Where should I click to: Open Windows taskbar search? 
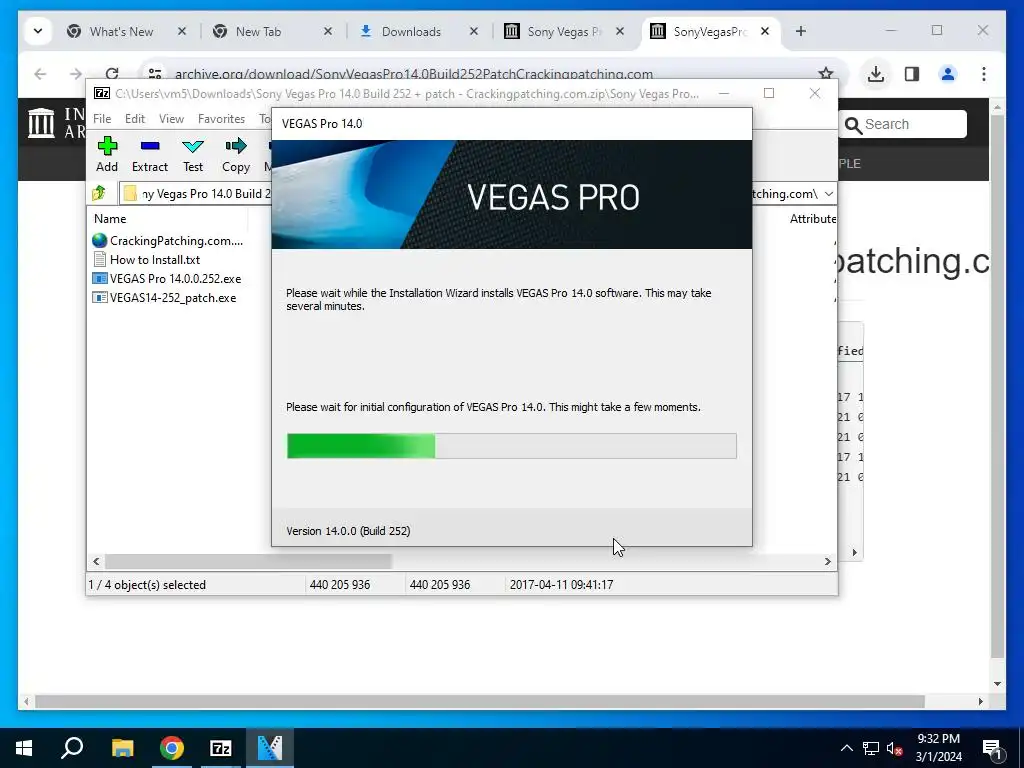(x=72, y=748)
